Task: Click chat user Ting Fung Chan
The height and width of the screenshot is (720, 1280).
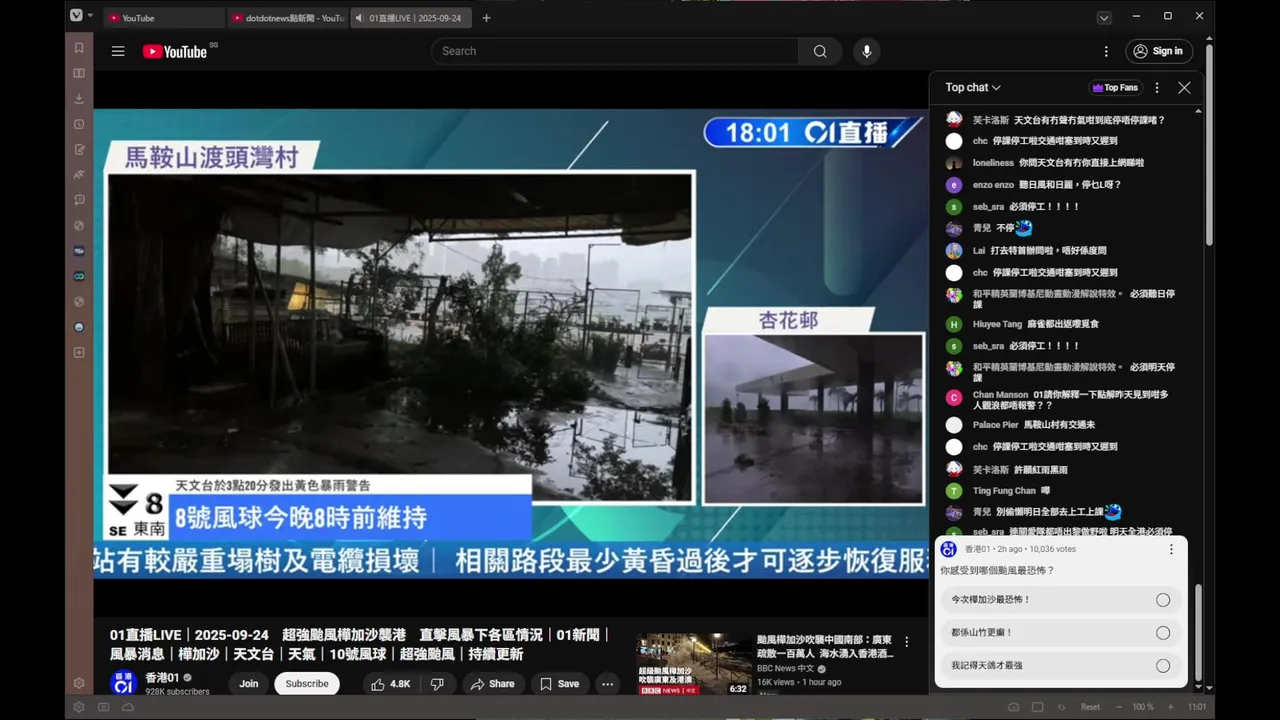Action: [1004, 491]
